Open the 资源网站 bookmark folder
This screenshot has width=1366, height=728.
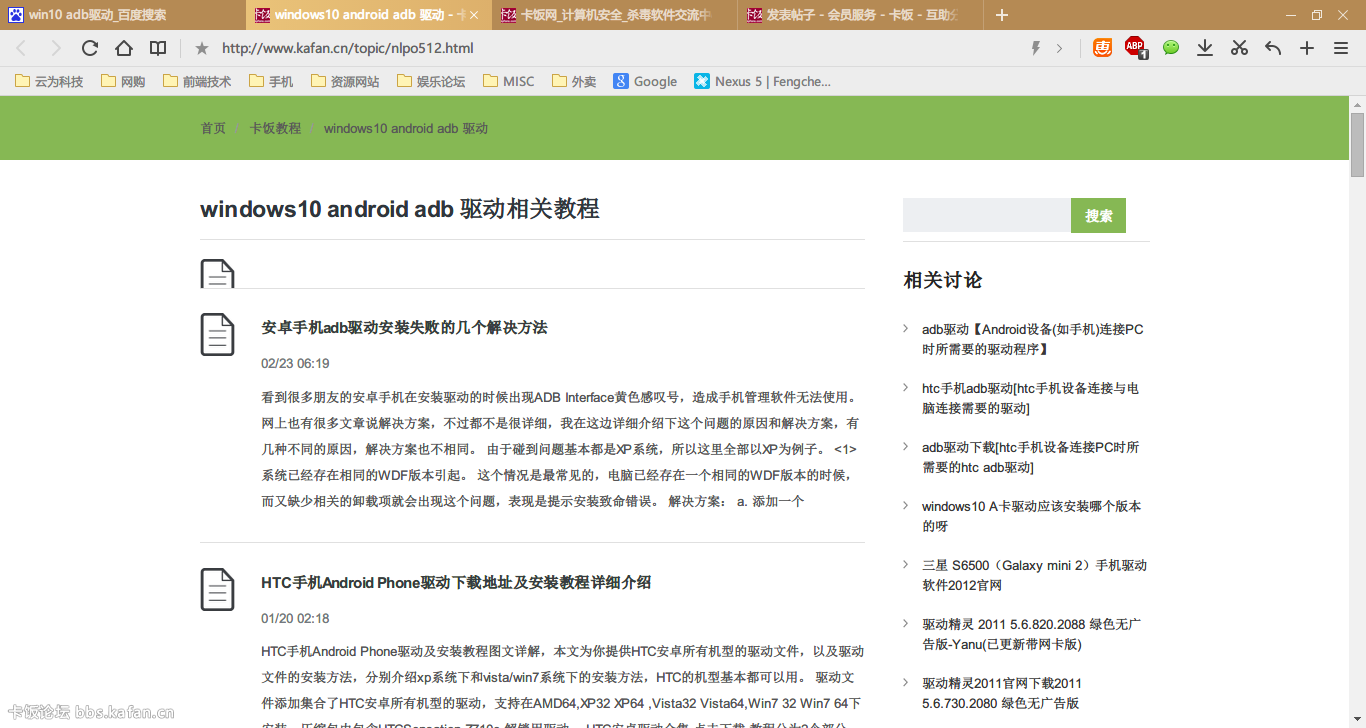pyautogui.click(x=344, y=82)
